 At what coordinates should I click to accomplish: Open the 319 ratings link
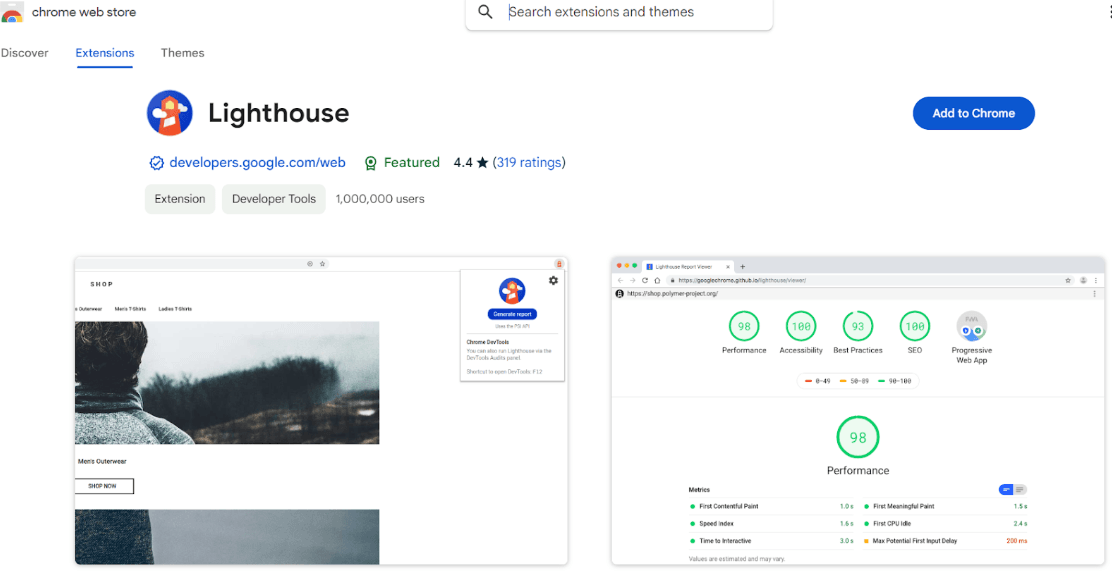pos(529,162)
